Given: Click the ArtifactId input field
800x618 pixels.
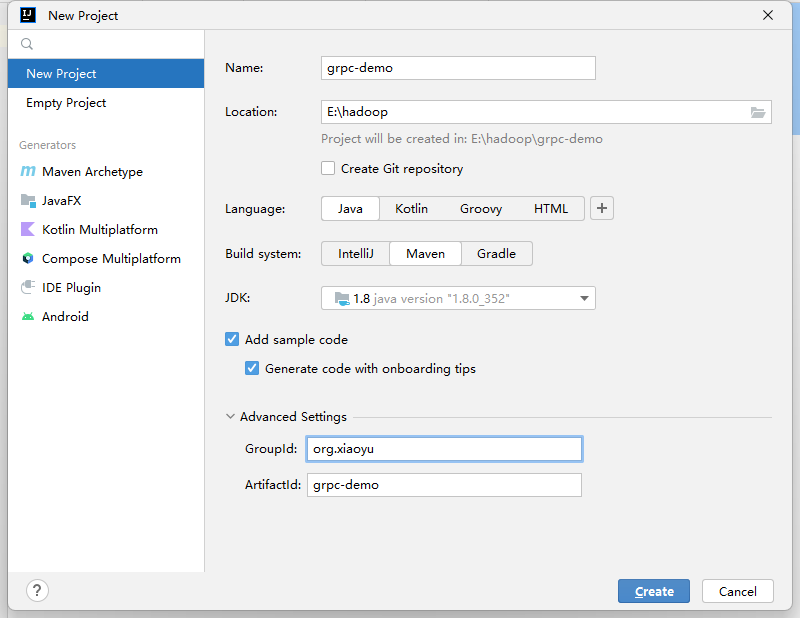Looking at the screenshot, I should pyautogui.click(x=444, y=485).
